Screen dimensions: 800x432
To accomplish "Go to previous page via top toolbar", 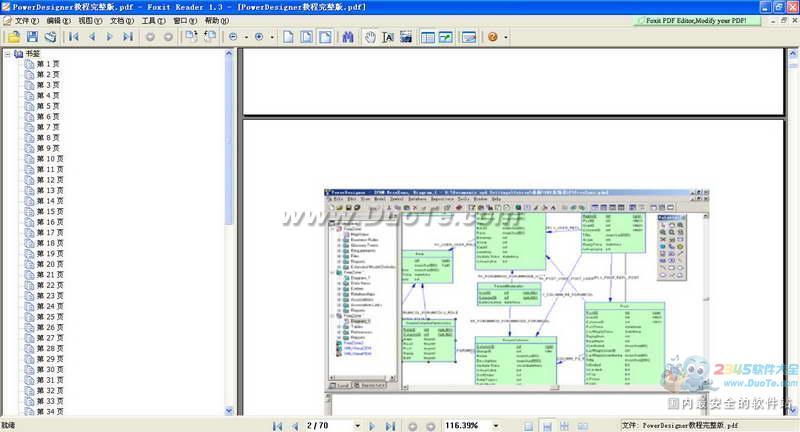I will click(92, 37).
